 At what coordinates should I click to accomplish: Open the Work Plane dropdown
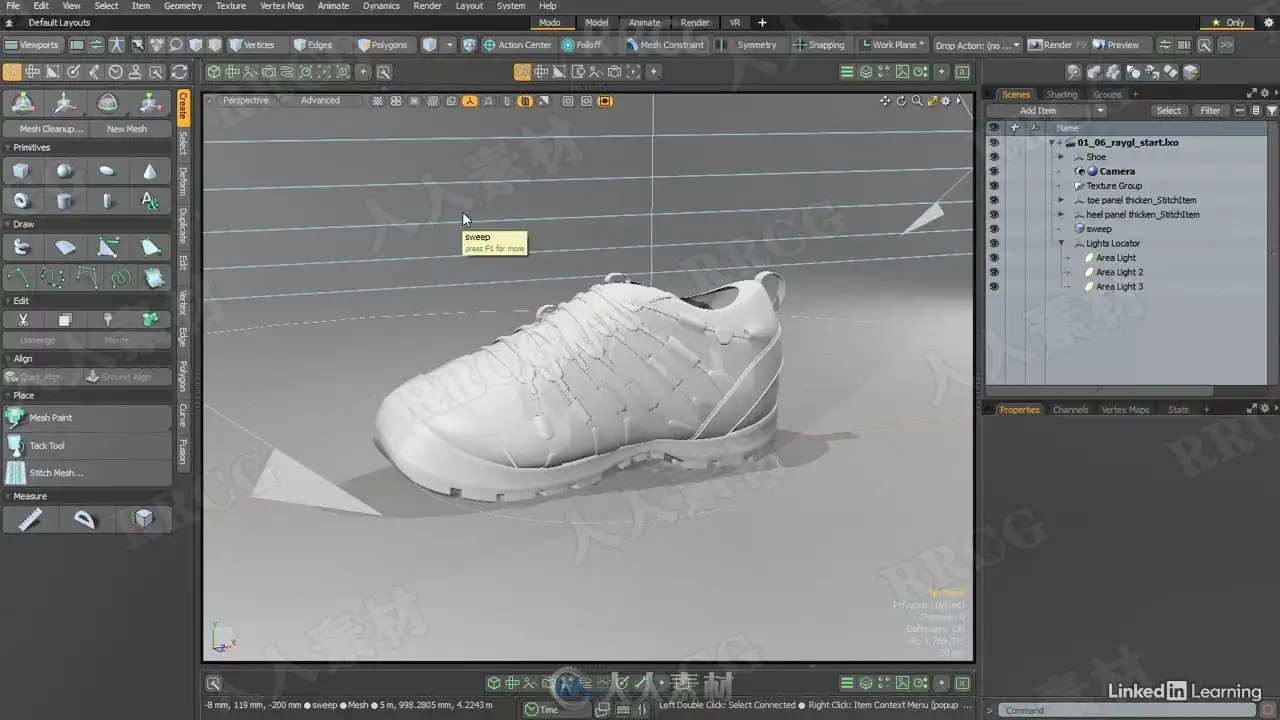[893, 45]
